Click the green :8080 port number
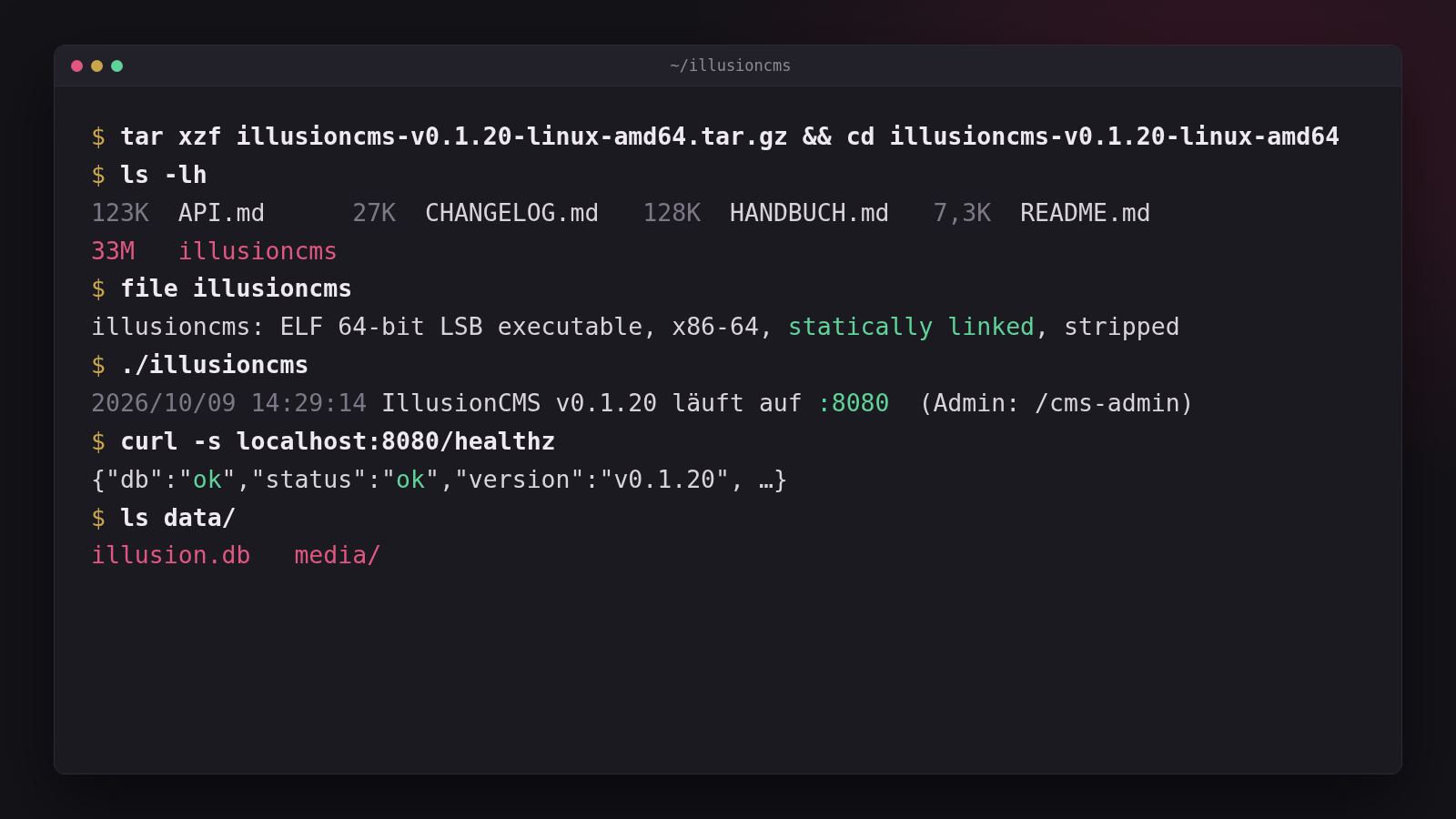The width and height of the screenshot is (1456, 819). tap(853, 403)
